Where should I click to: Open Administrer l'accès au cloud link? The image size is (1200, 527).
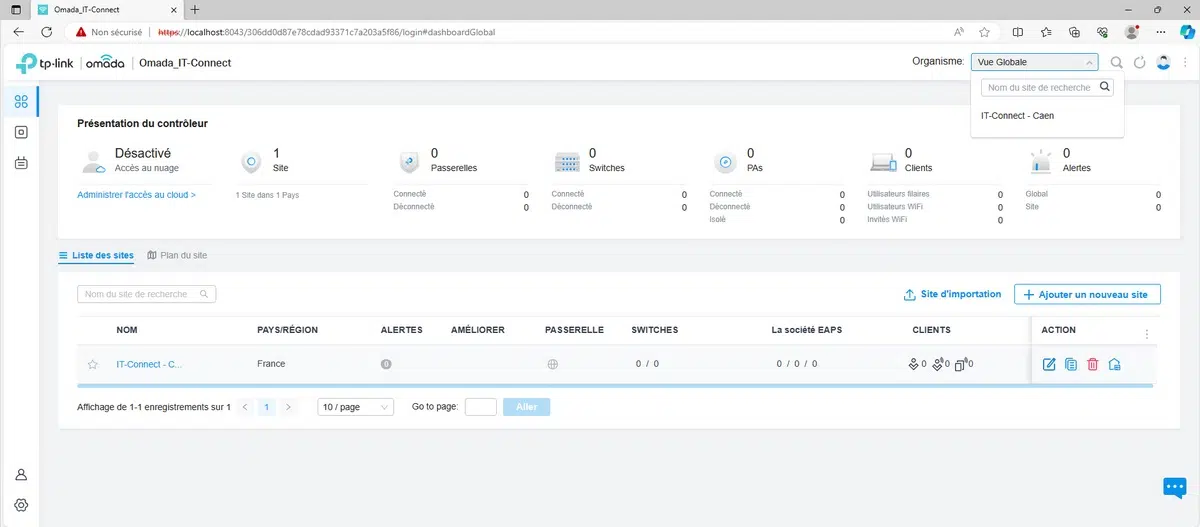pyautogui.click(x=136, y=195)
